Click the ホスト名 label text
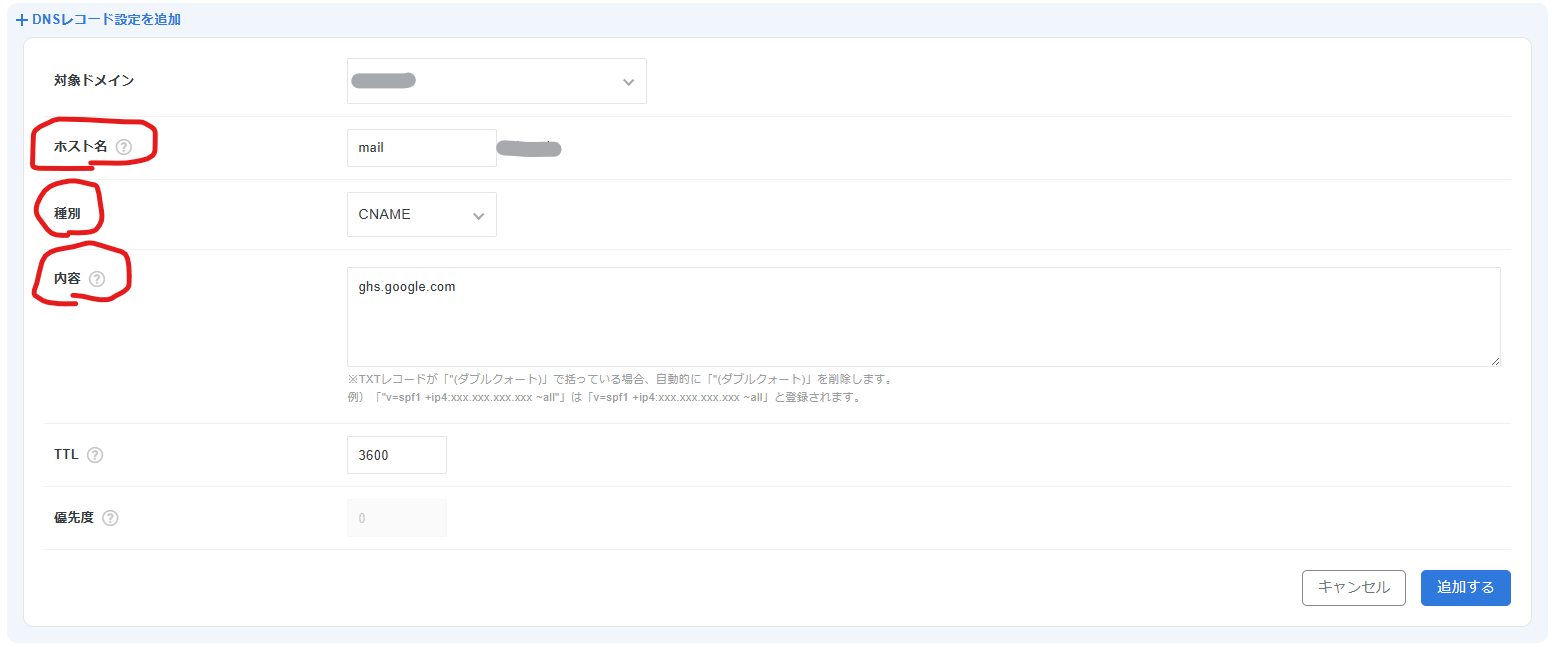1553x647 pixels. click(x=81, y=147)
